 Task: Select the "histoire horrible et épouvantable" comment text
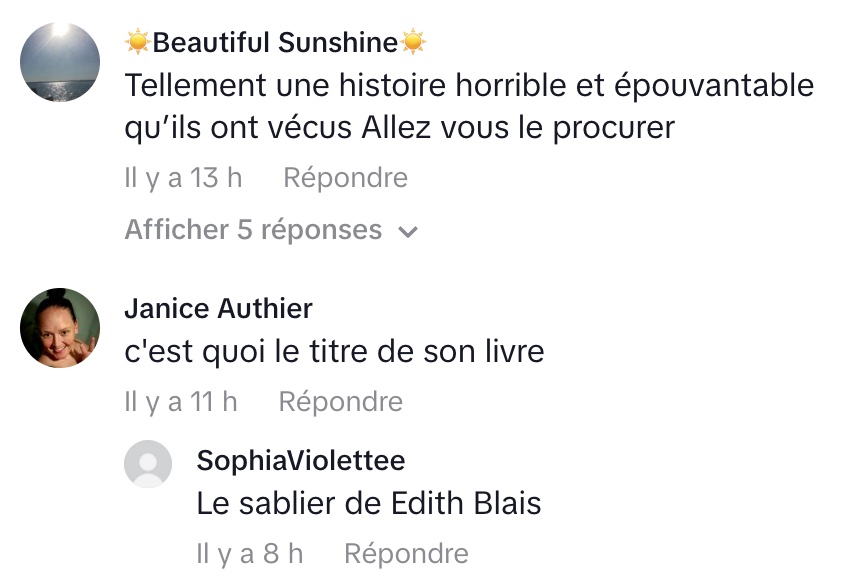tap(468, 86)
